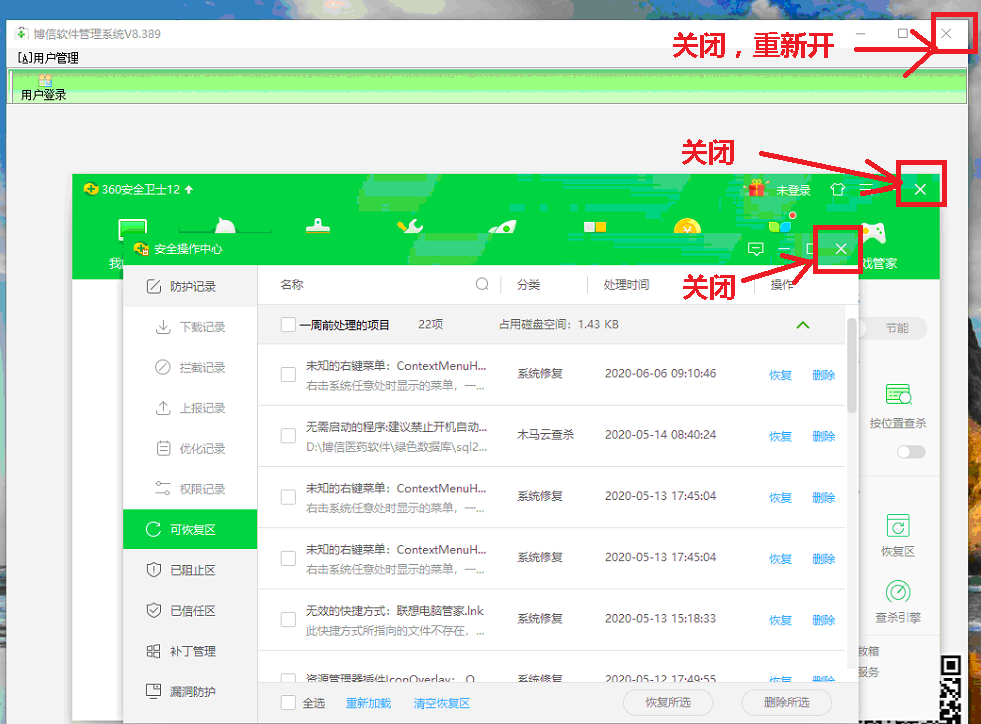Viewport: 981px width, 724px height.
Task: Click the 360安全卫士12 upgrade arrow
Action: 189,189
